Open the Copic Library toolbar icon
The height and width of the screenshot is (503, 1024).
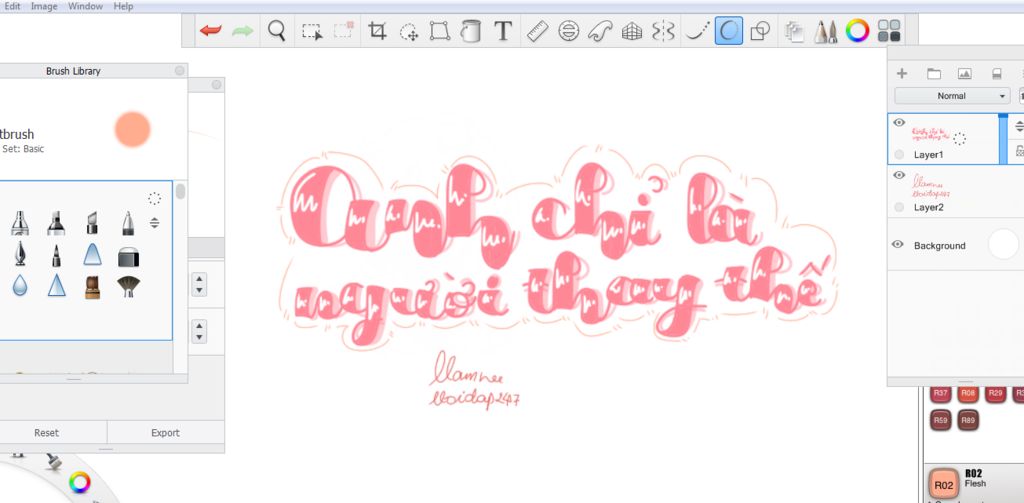(x=889, y=31)
